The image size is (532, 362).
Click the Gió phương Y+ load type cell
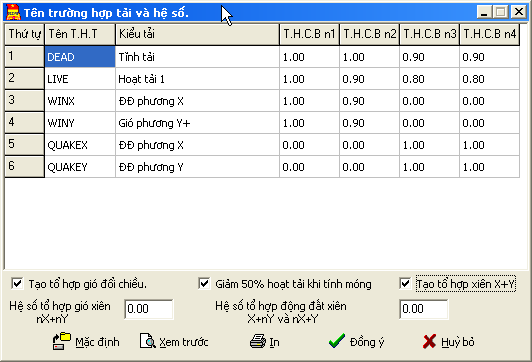pyautogui.click(x=197, y=123)
